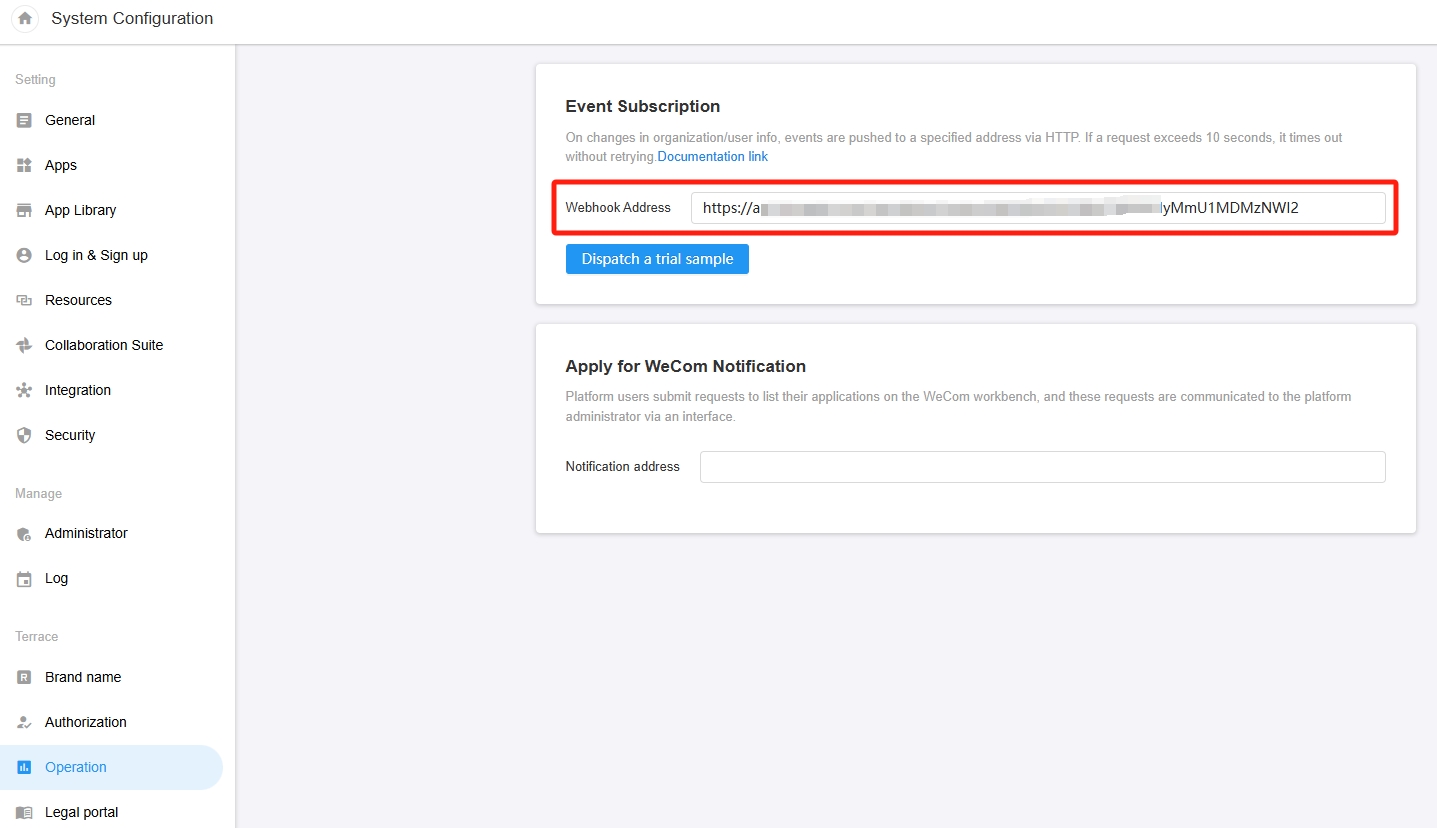1437x828 pixels.
Task: Open the Brand name settings page
Action: coord(82,677)
